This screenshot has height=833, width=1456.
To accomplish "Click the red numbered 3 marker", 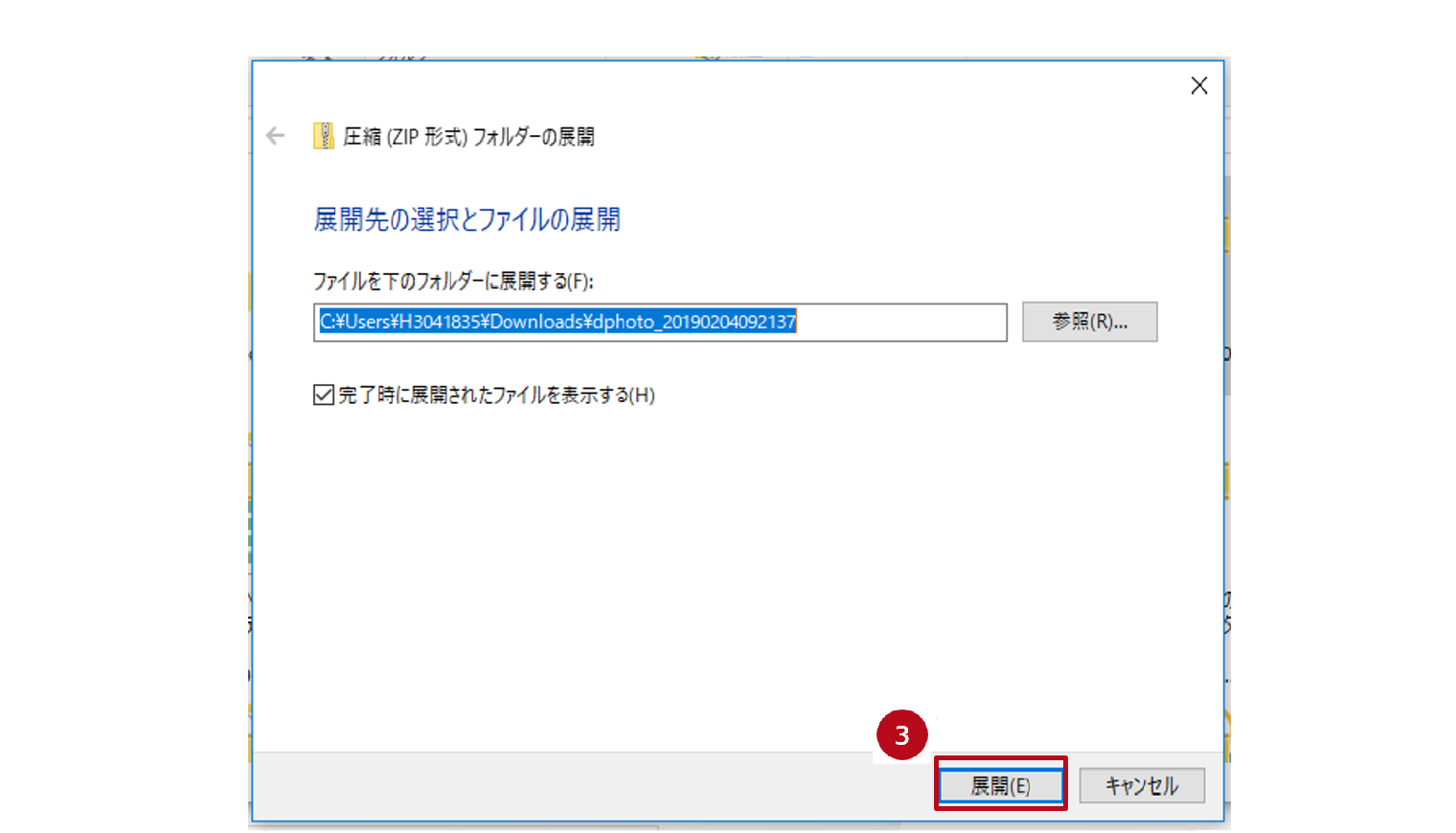I will point(901,733).
